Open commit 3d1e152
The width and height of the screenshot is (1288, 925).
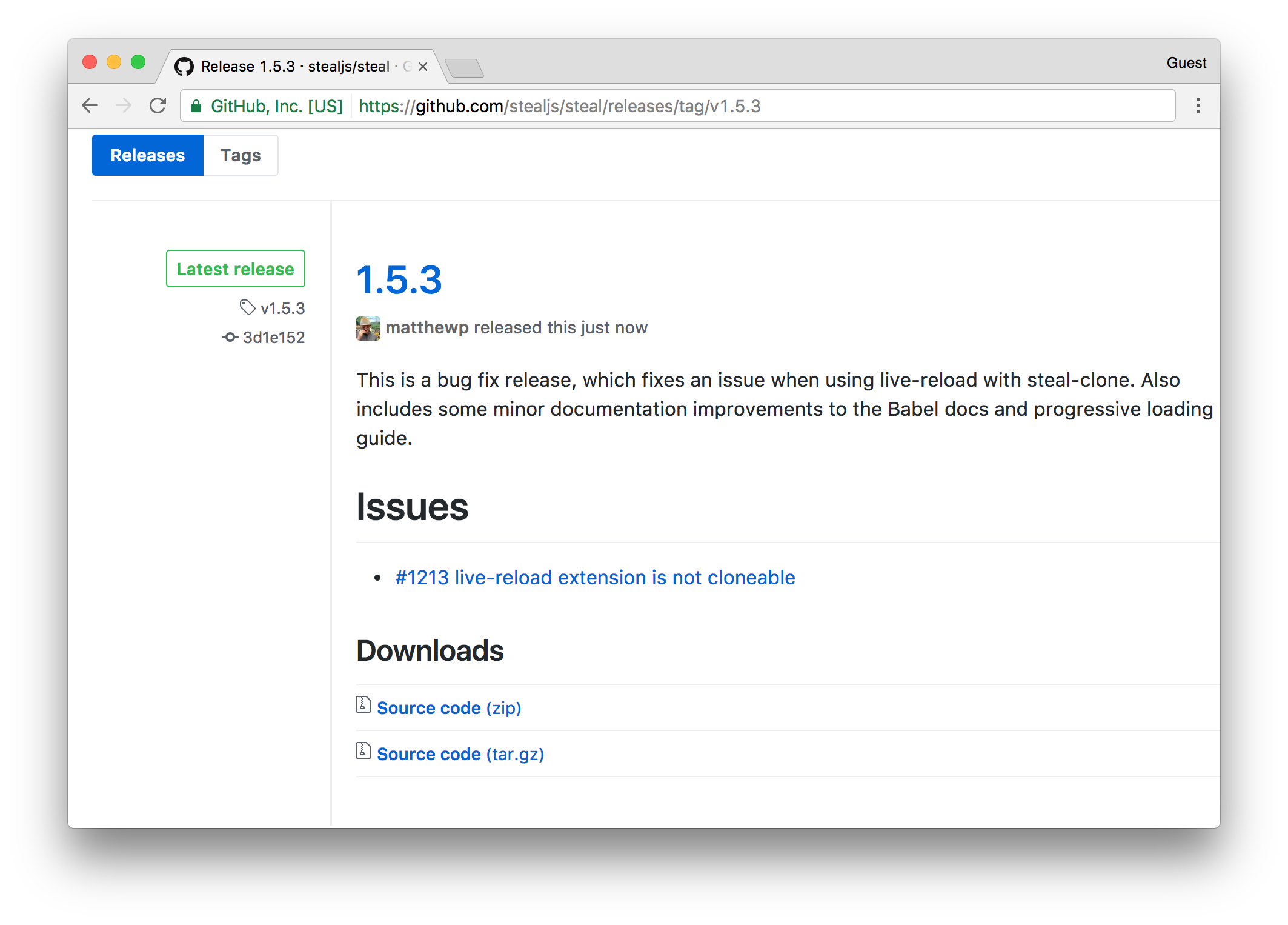(274, 338)
